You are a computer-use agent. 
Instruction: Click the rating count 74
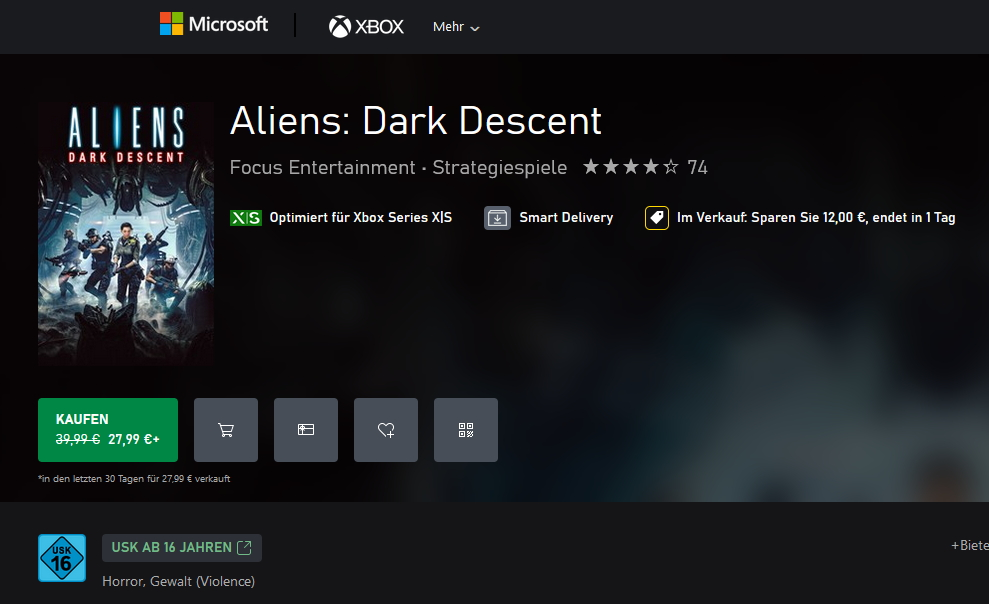tap(698, 167)
